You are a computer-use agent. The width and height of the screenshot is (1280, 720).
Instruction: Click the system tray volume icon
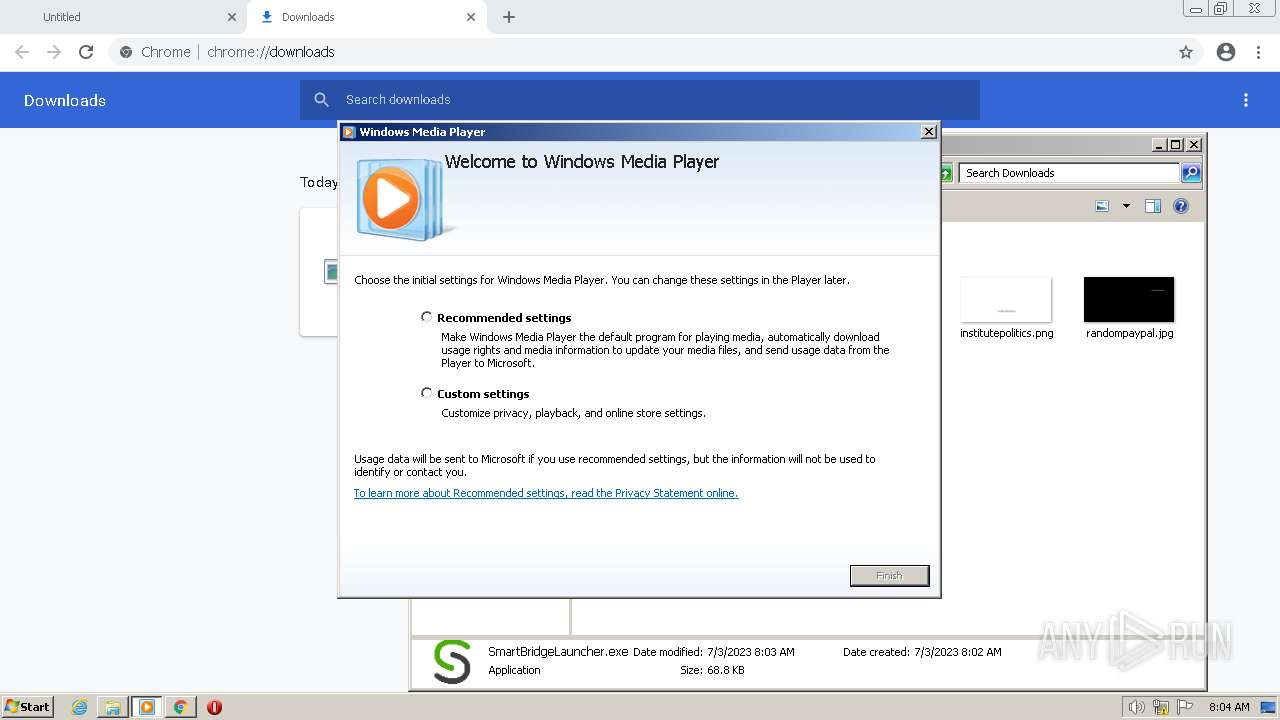tap(1137, 707)
